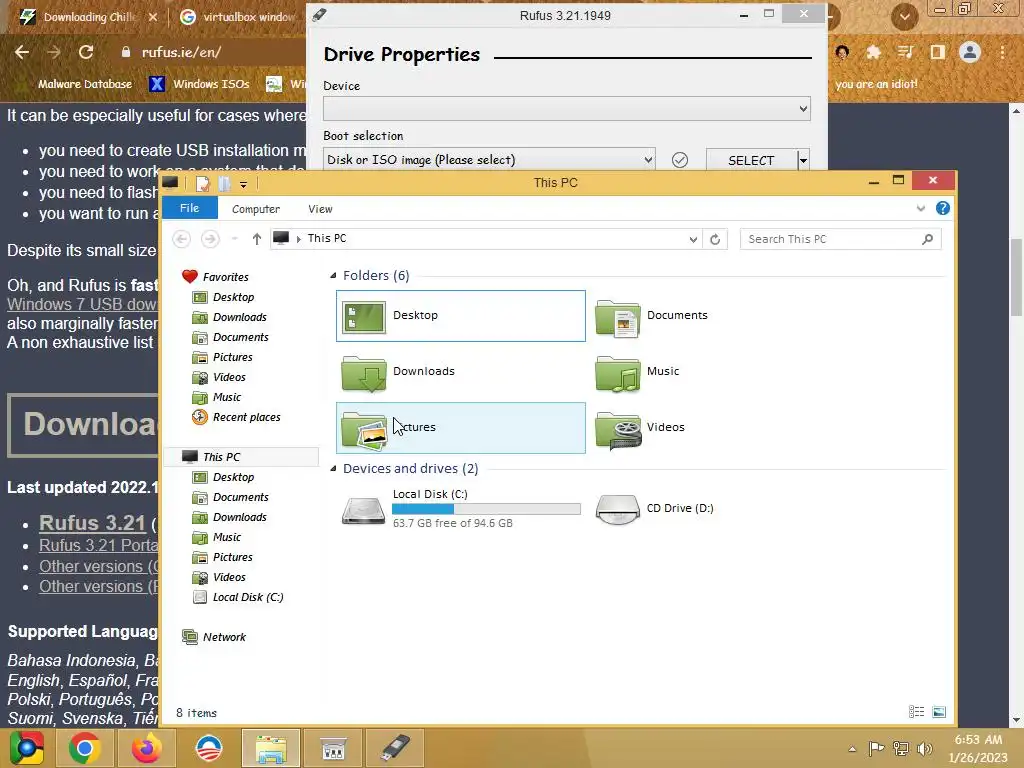This screenshot has height=768, width=1024.
Task: Open File Explorer taskbar button
Action: coord(270,748)
